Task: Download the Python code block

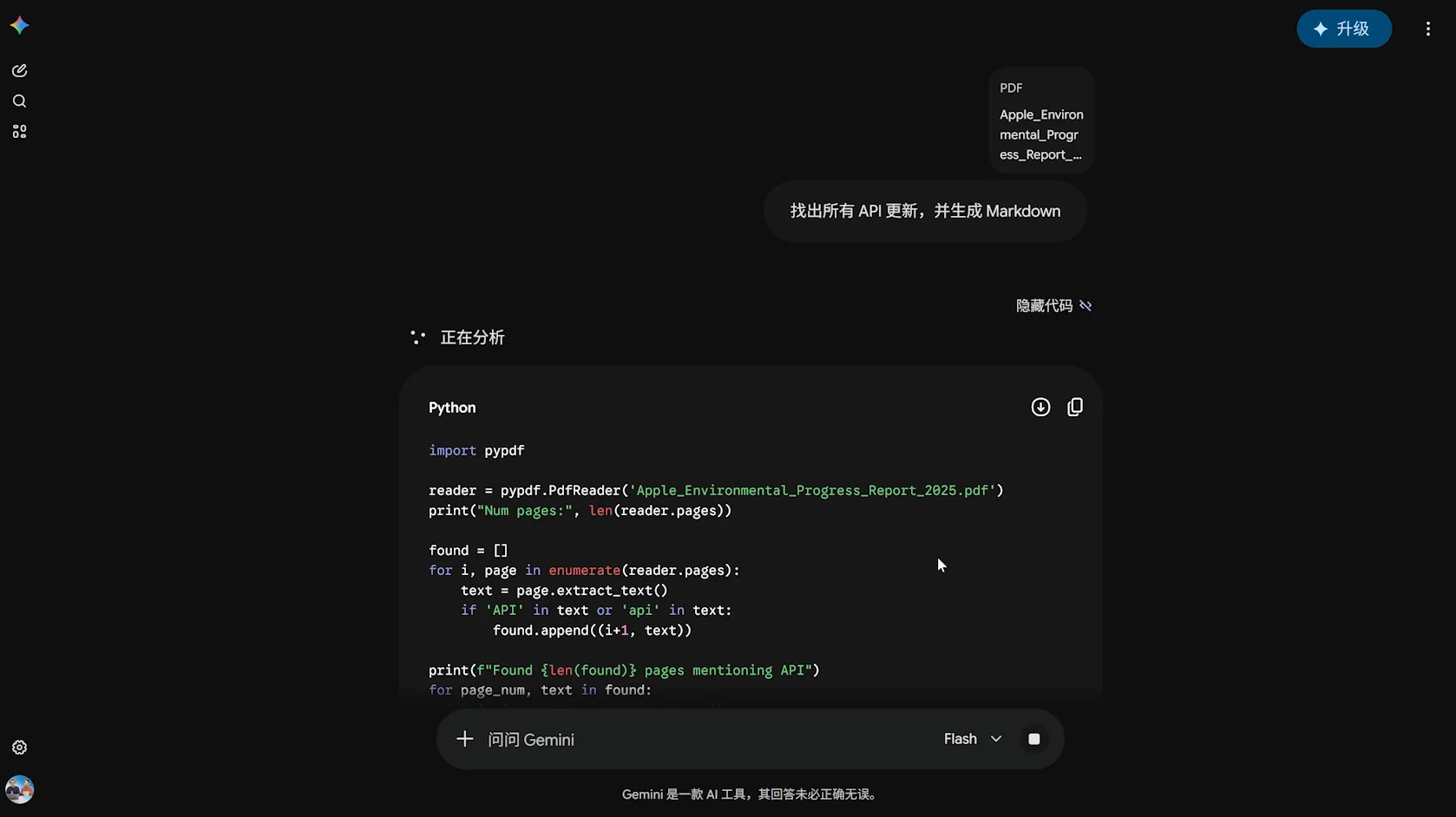Action: tap(1040, 407)
